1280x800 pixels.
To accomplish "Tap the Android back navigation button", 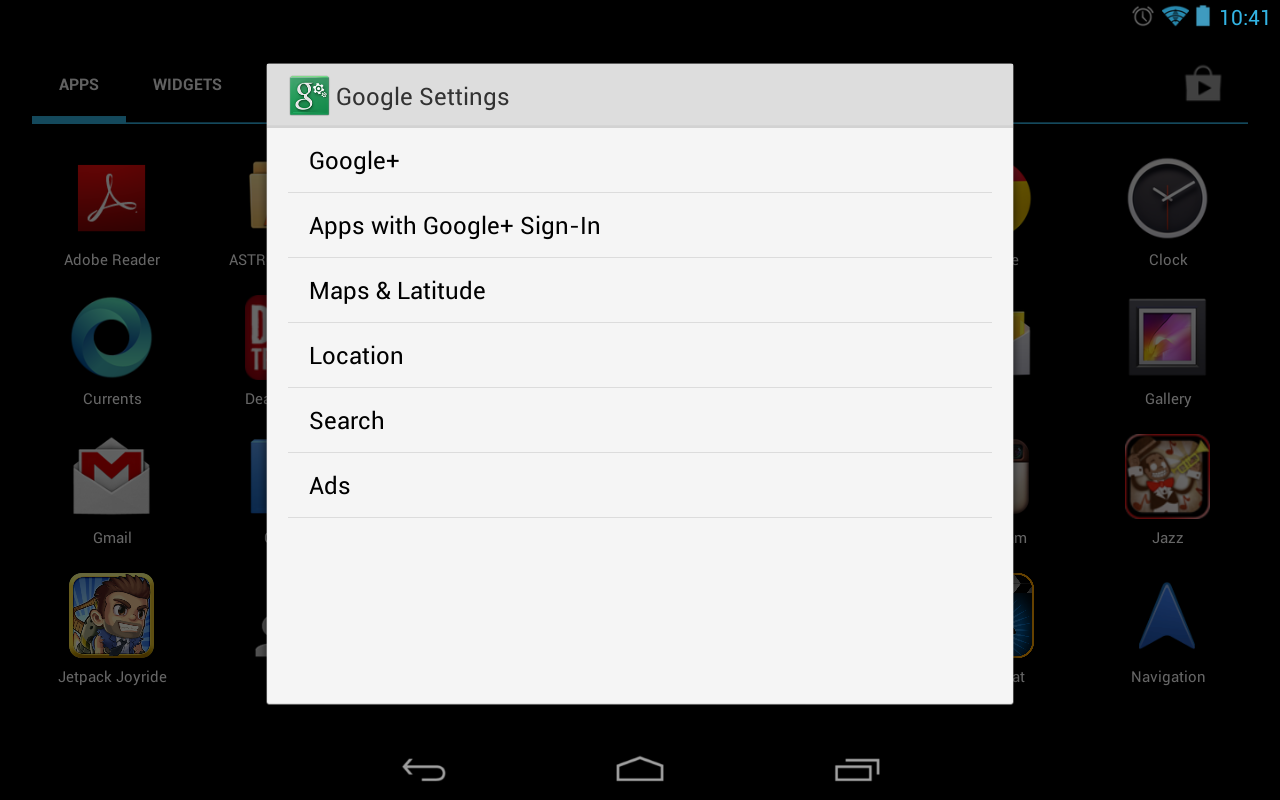I will tap(424, 769).
